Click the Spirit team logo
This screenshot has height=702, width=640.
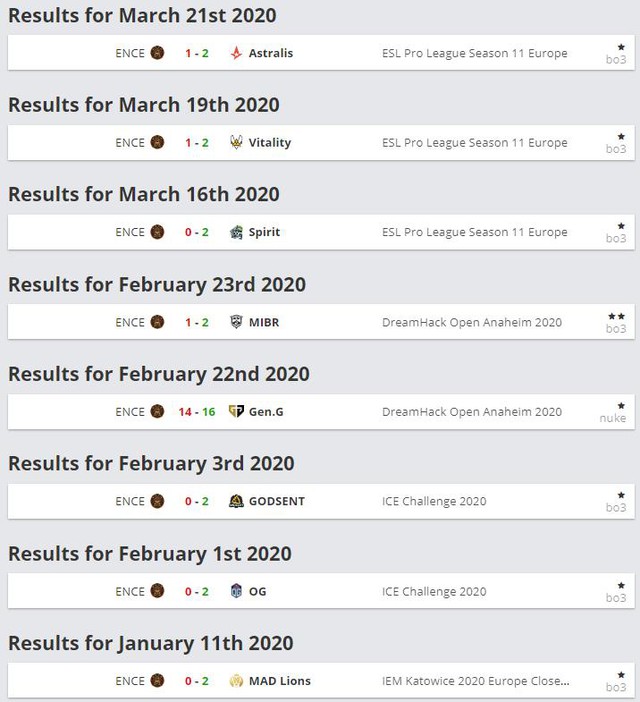click(236, 232)
